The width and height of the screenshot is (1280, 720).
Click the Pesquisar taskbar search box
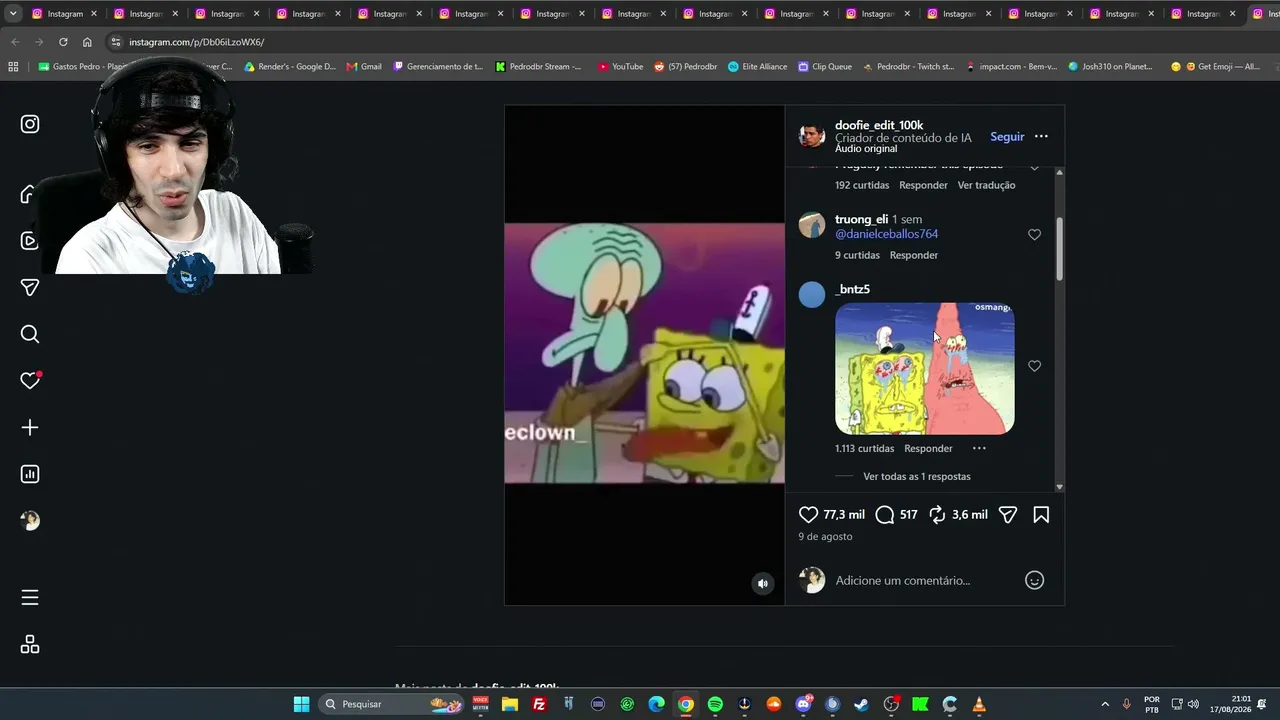[x=392, y=704]
